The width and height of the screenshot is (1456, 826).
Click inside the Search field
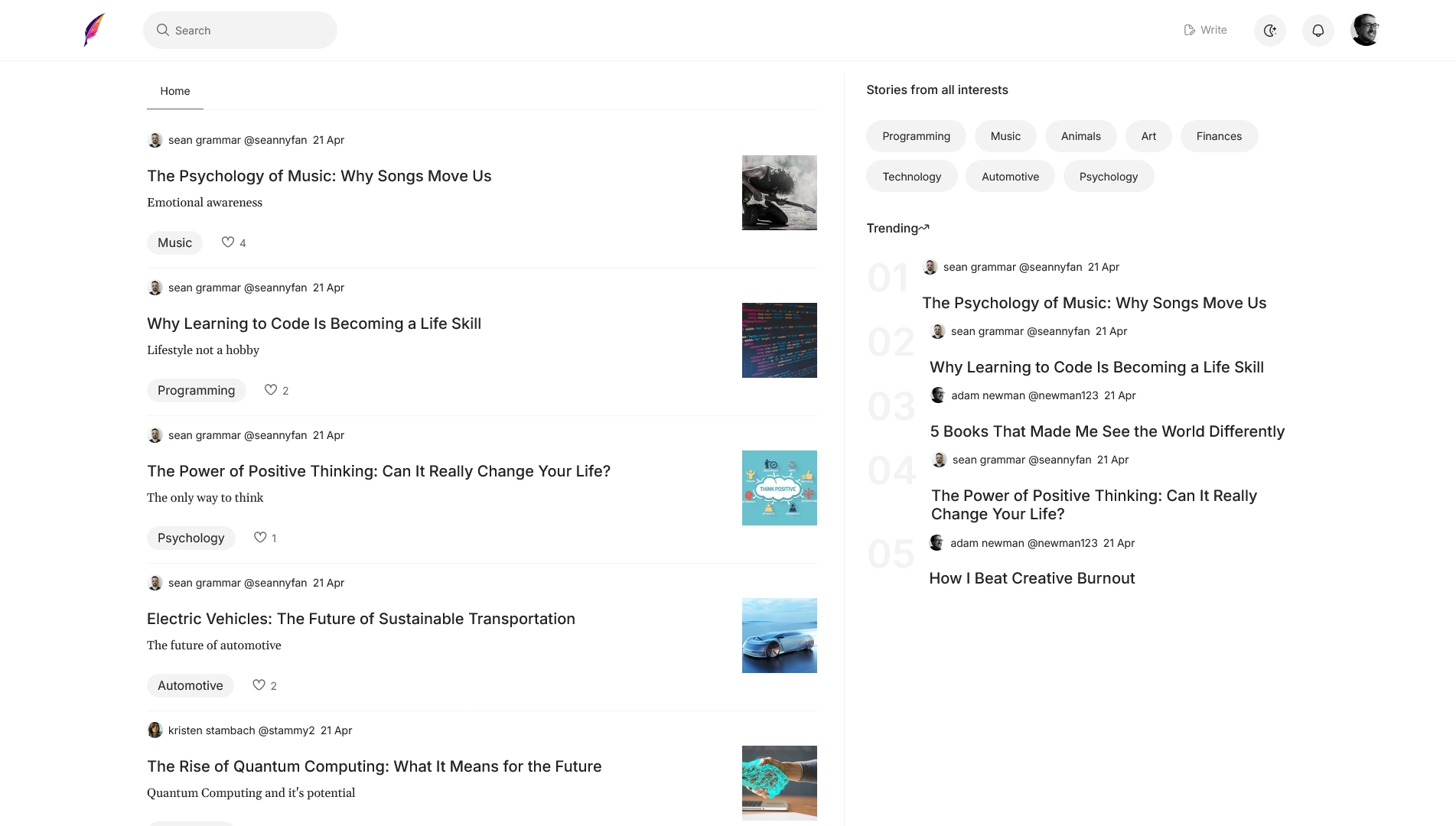tap(240, 31)
